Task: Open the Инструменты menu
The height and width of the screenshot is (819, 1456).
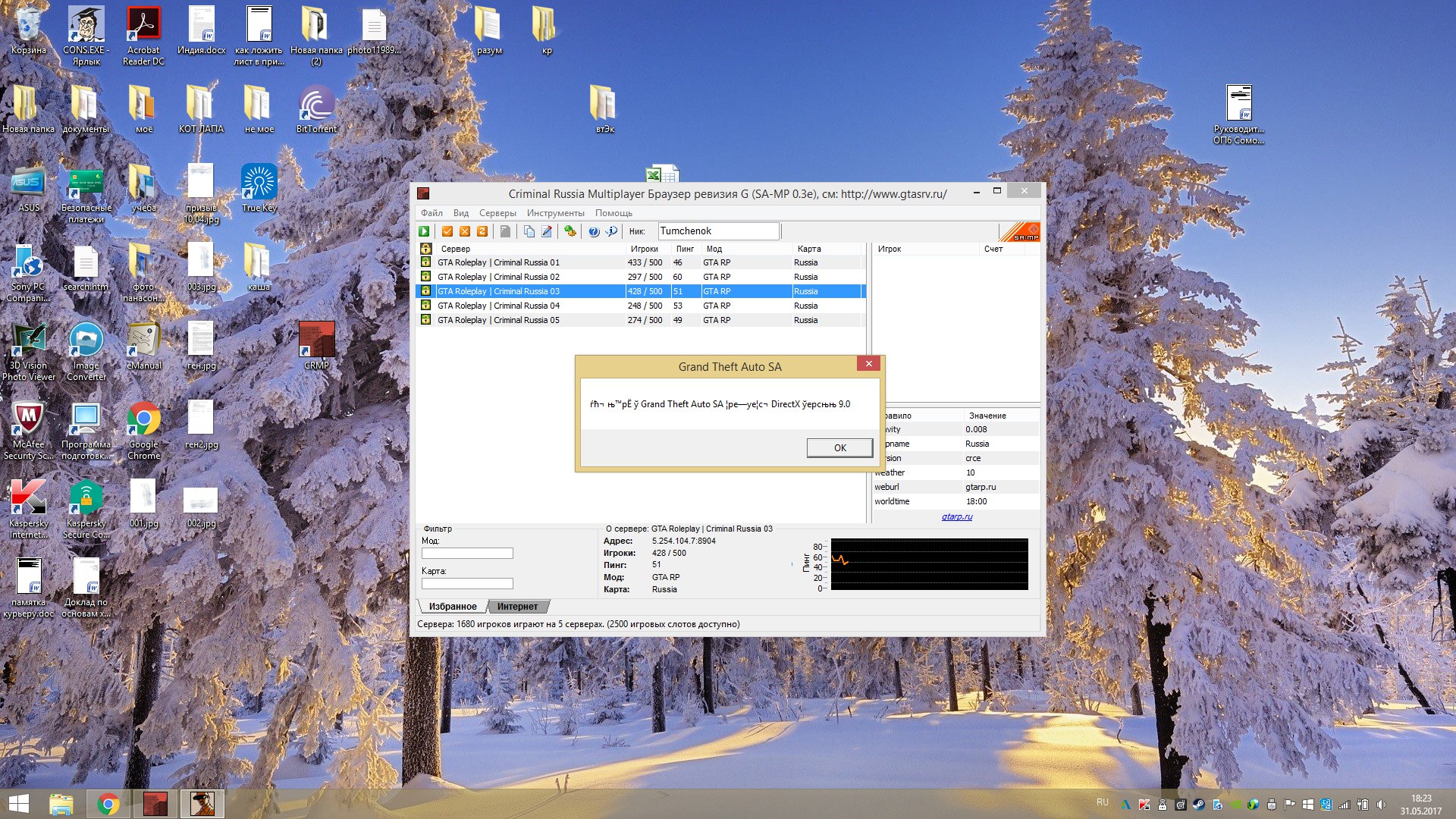Action: pyautogui.click(x=555, y=213)
